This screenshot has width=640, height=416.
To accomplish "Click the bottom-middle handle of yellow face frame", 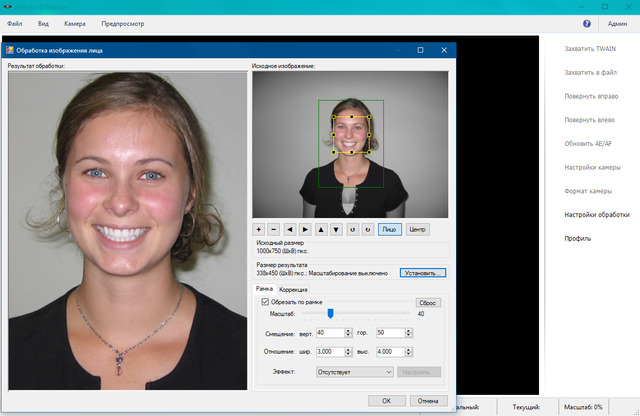I will (351, 152).
